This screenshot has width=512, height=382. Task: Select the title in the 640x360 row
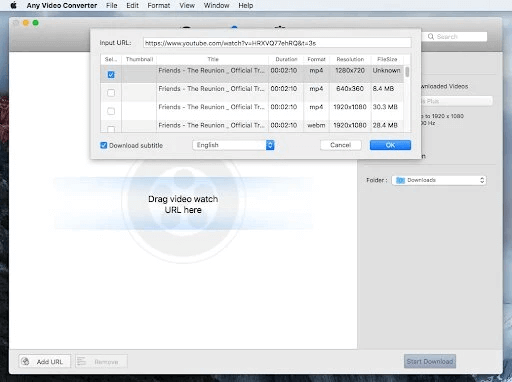tap(212, 89)
